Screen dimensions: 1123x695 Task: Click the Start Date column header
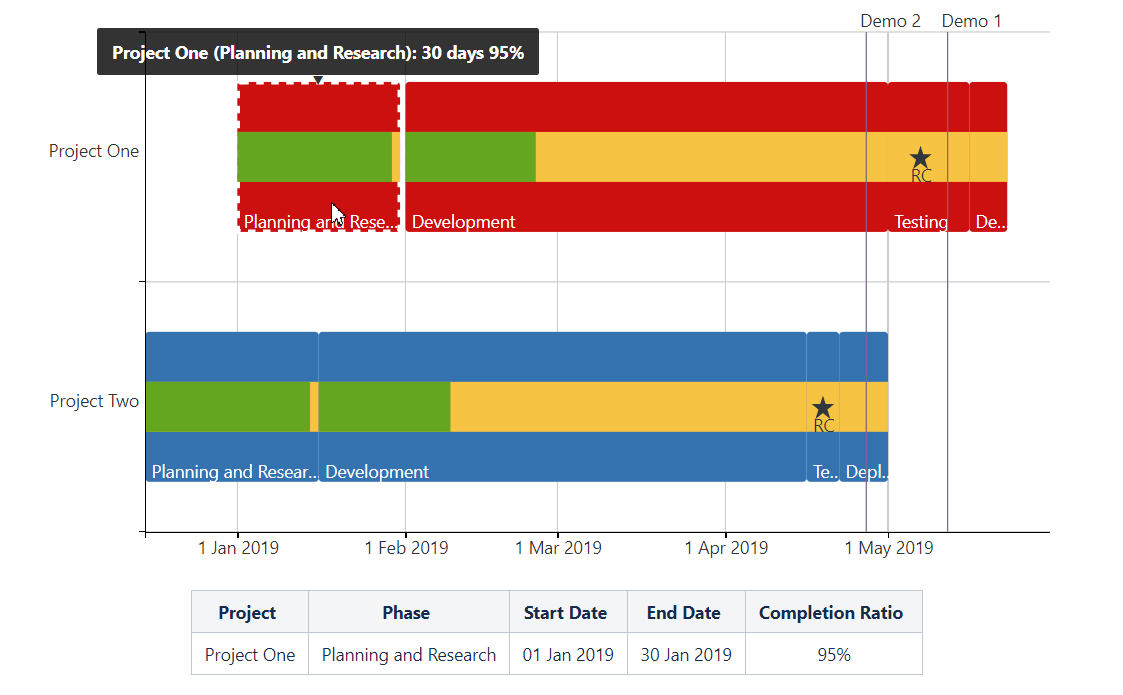[x=568, y=613]
